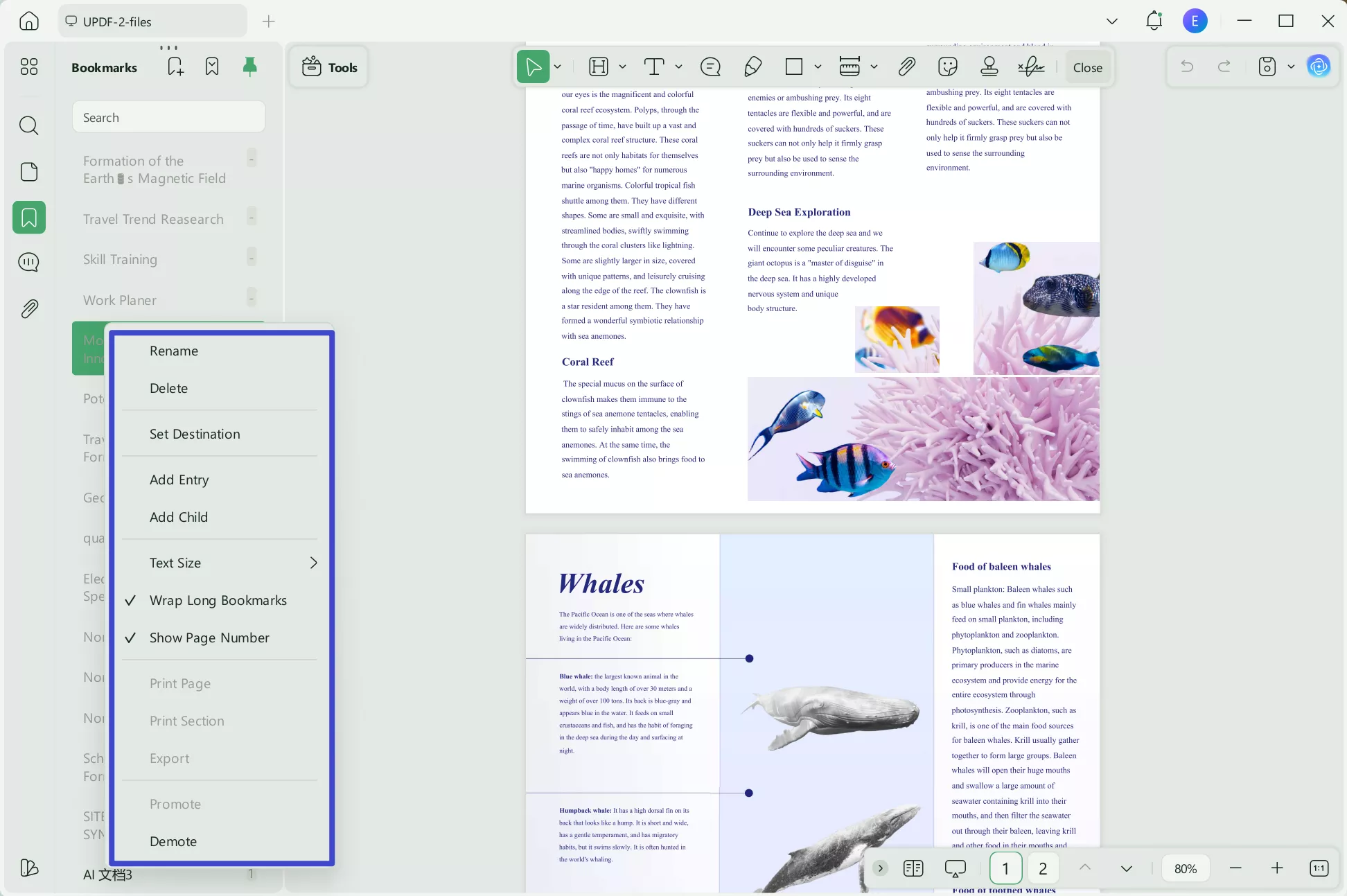The width and height of the screenshot is (1347, 896).
Task: Click the bookmarks Search field
Action: click(x=168, y=117)
